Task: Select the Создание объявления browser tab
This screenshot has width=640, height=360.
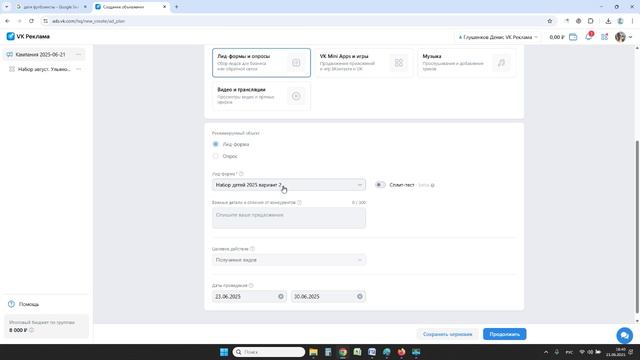Action: coord(131,7)
